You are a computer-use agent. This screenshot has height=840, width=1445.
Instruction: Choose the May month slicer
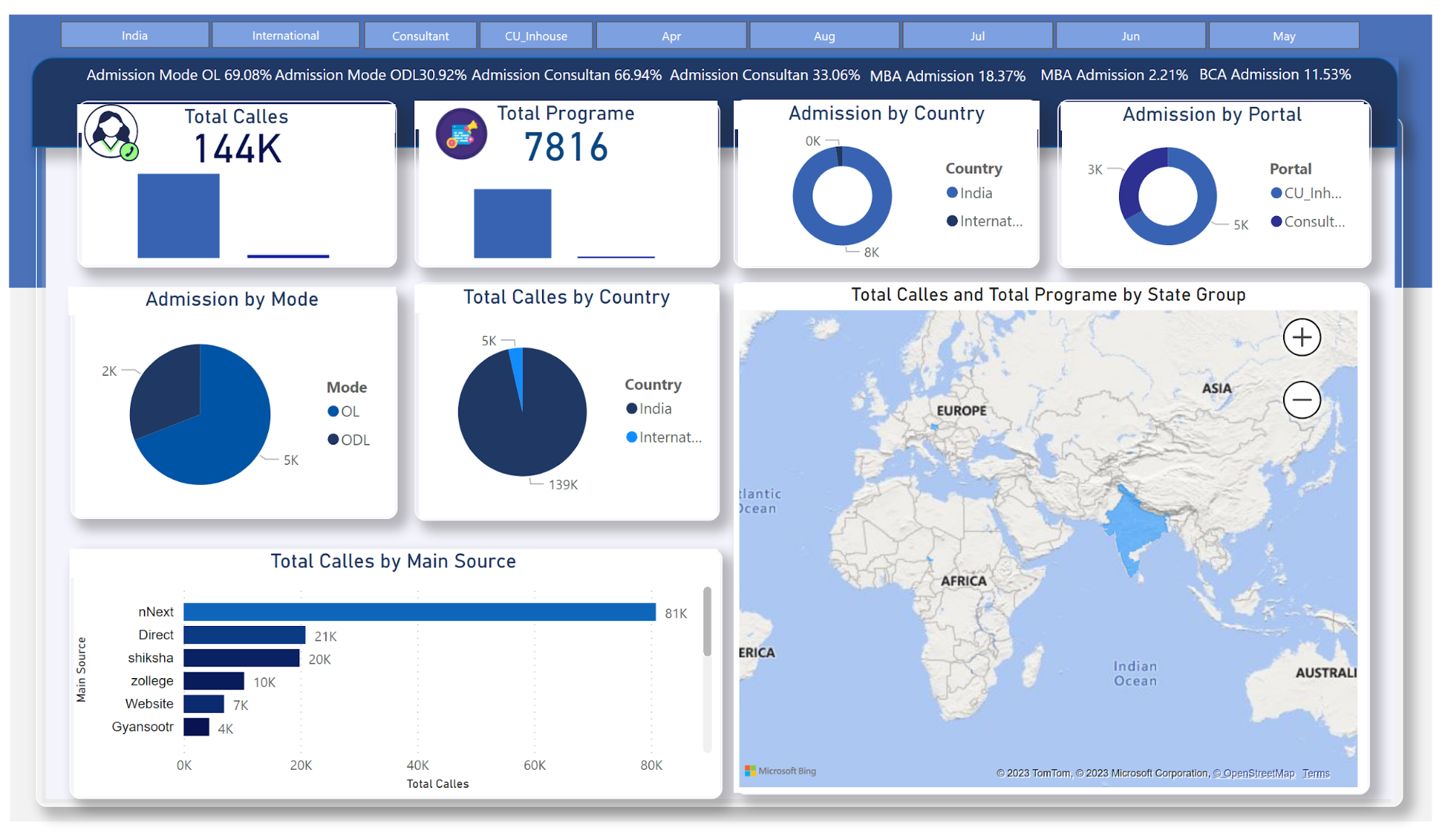pos(1284,35)
